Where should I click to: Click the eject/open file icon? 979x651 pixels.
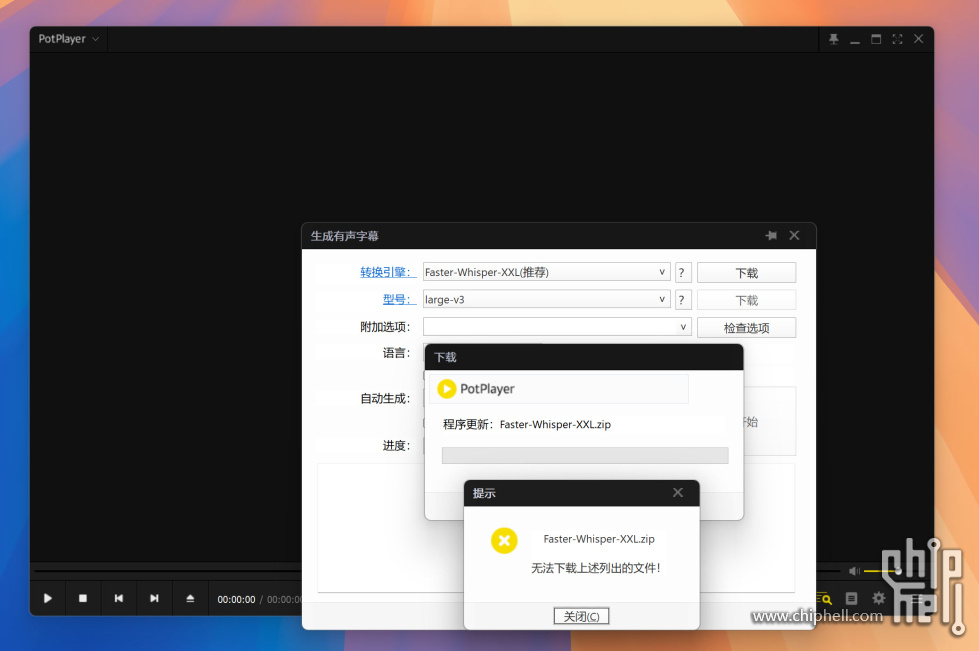(190, 598)
